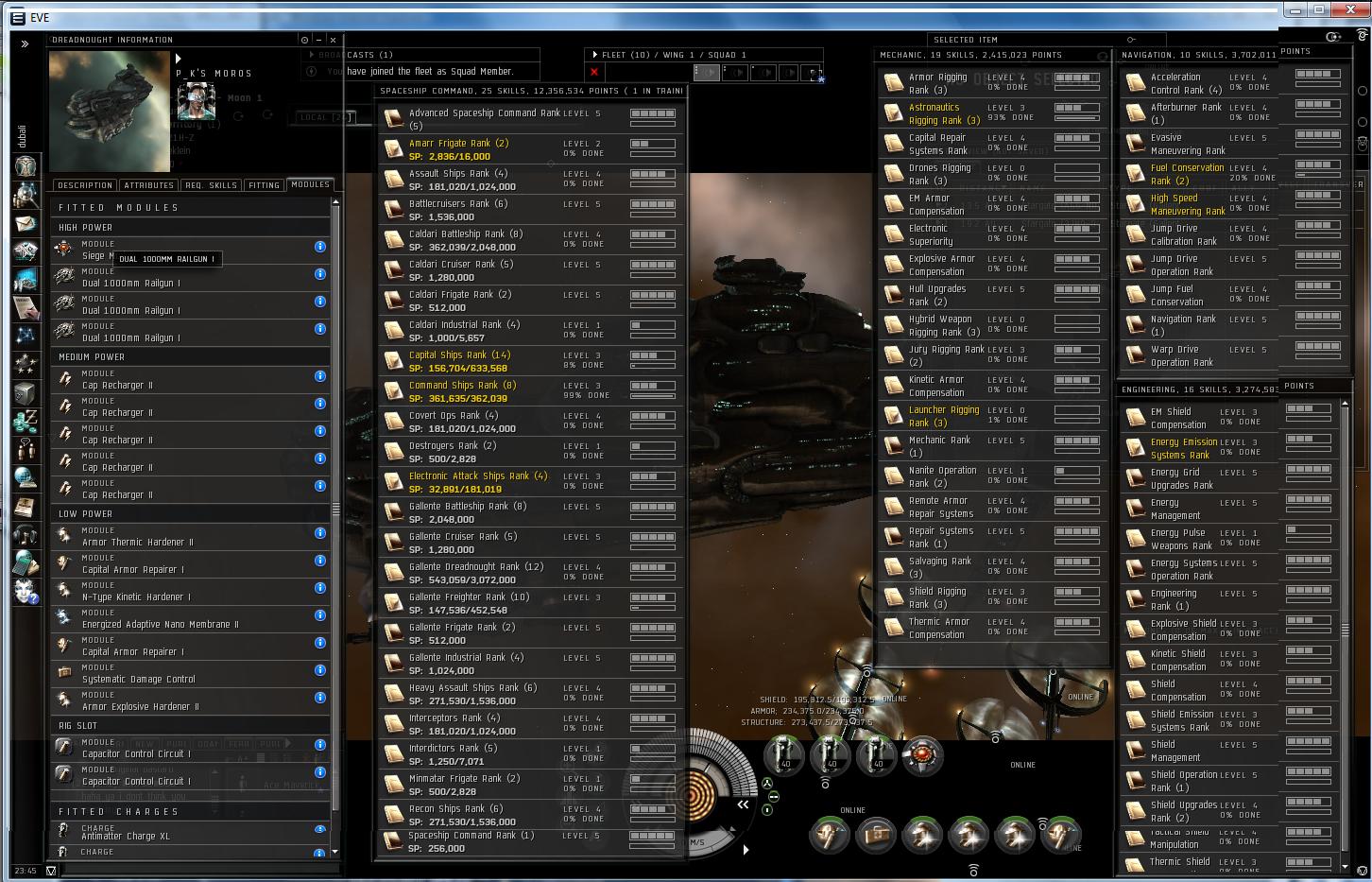
Task: Collapse the Mechanic skill group header
Action: coord(992,55)
